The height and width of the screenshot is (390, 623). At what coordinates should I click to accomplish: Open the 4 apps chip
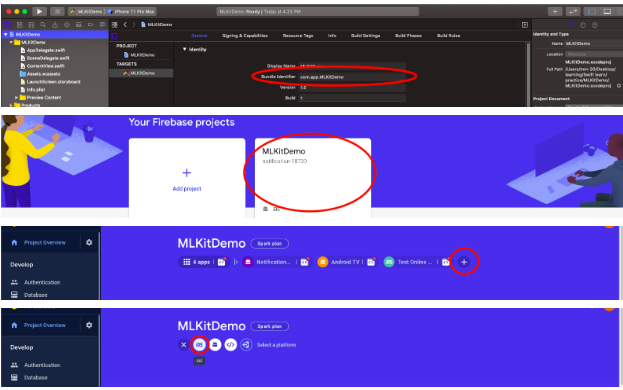204,262
